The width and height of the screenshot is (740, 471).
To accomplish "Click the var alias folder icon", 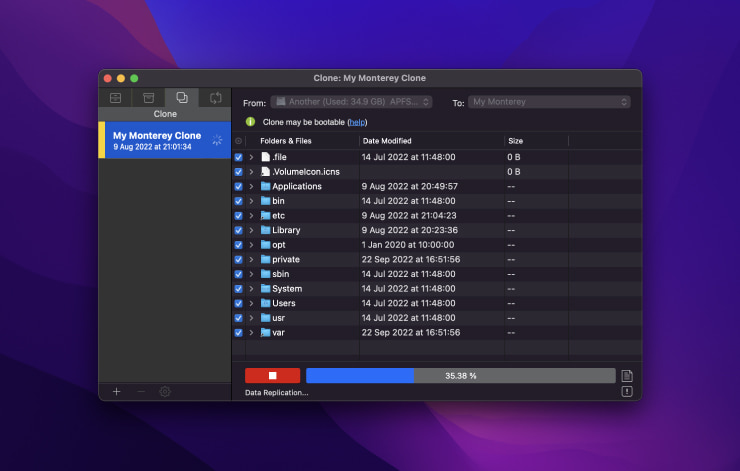I will click(x=265, y=332).
